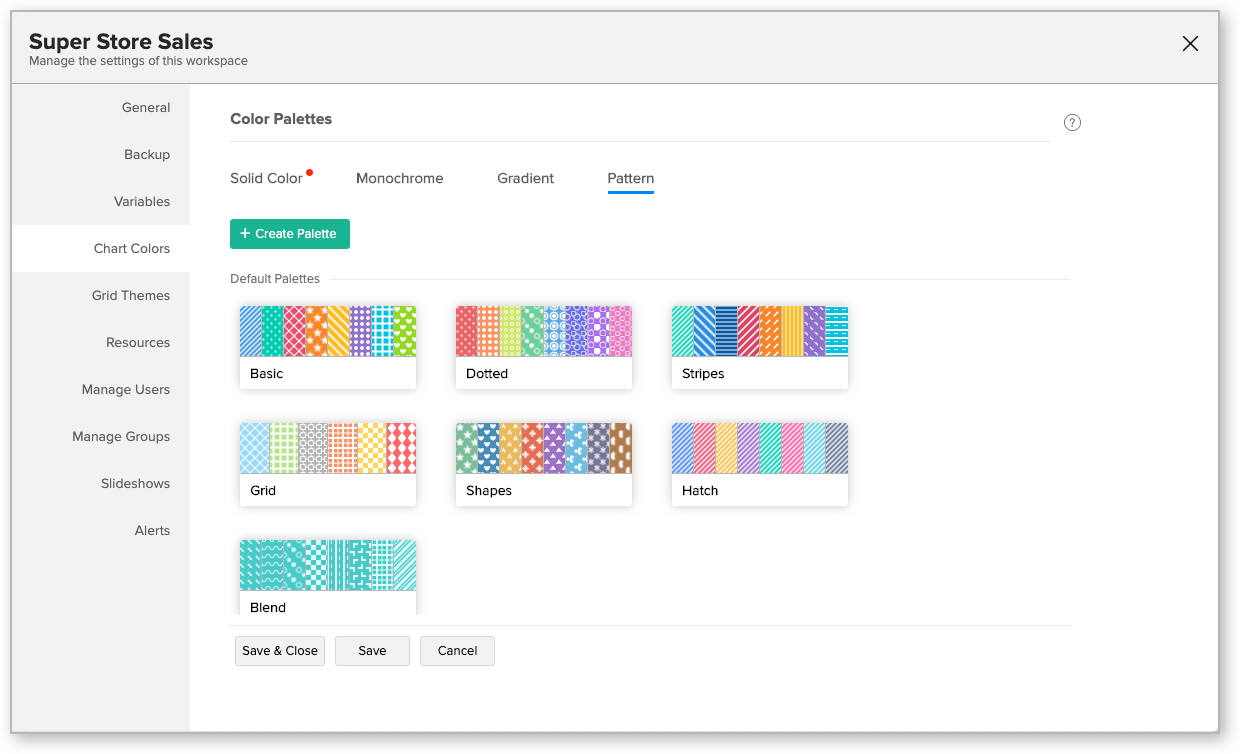
Task: Choose the Basic pattern palette swatches
Action: point(328,331)
